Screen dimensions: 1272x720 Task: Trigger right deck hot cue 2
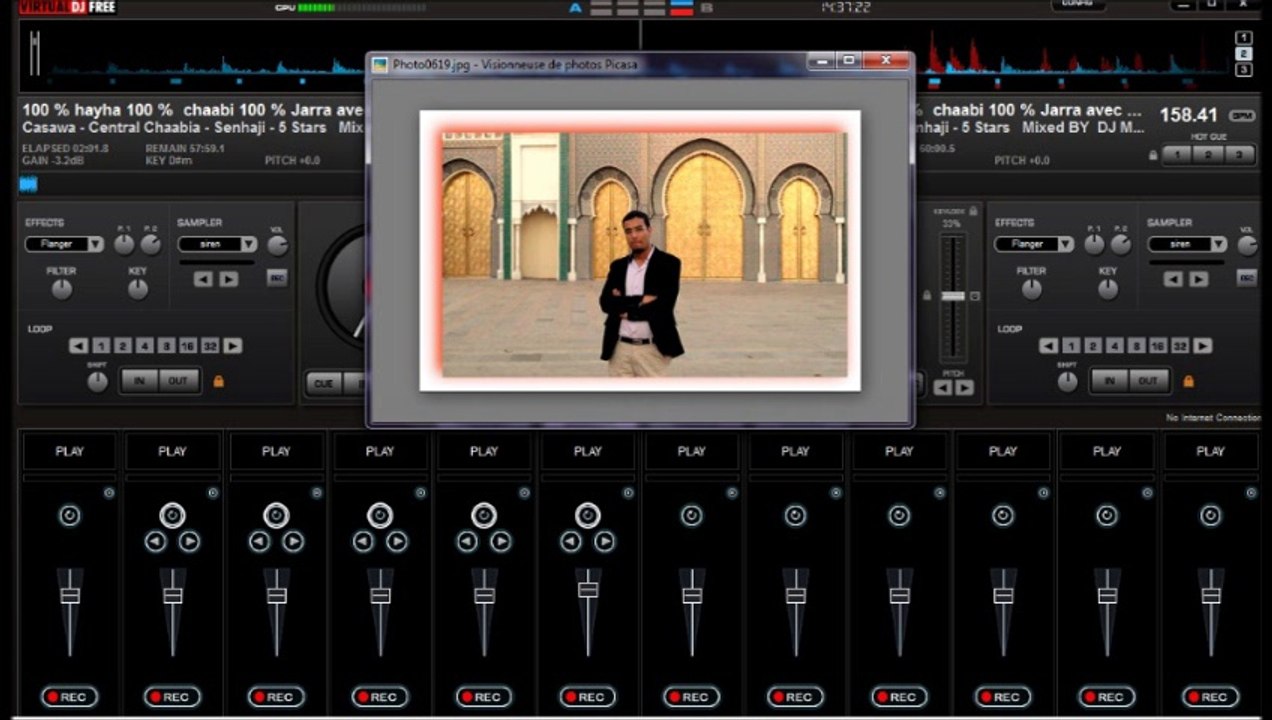pos(1208,155)
